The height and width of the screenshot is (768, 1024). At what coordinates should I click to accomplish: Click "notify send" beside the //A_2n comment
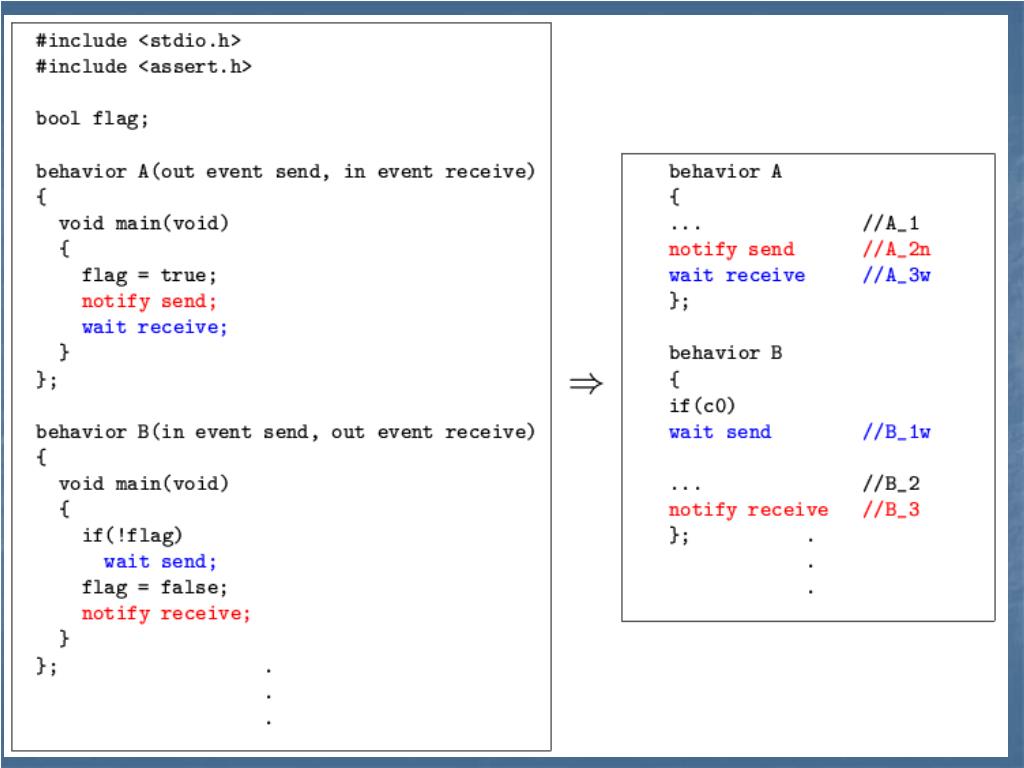(x=731, y=250)
